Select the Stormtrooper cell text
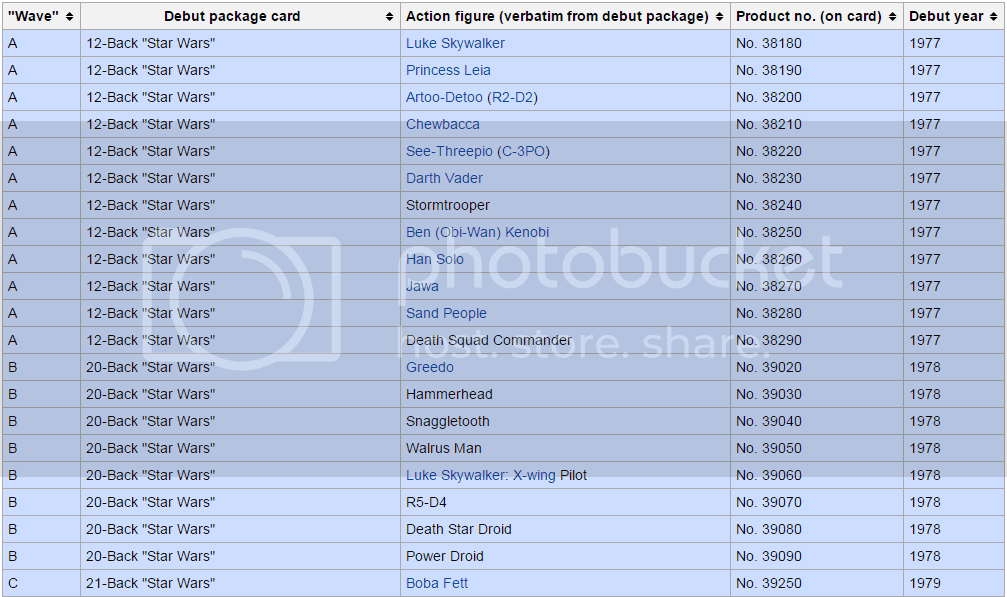The image size is (1007, 597). 448,205
